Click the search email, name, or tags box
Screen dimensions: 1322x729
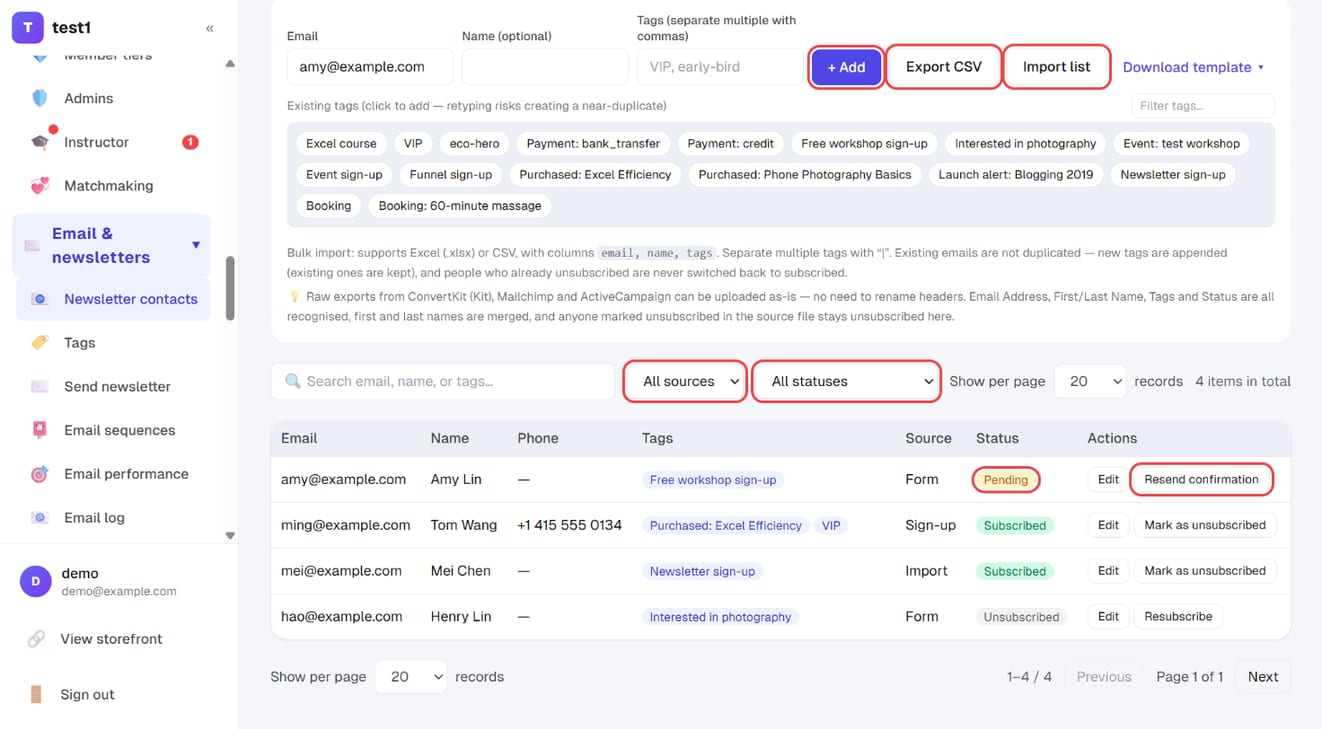[x=443, y=381]
